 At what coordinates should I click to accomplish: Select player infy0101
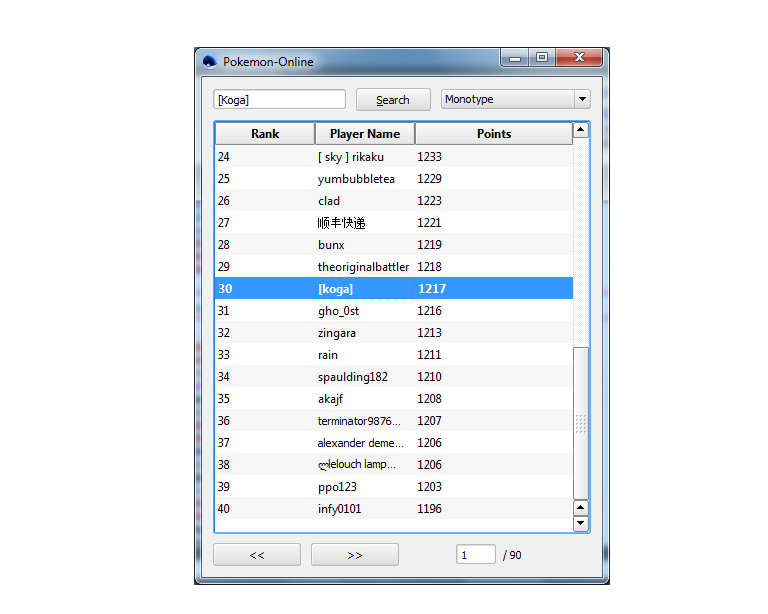[339, 509]
